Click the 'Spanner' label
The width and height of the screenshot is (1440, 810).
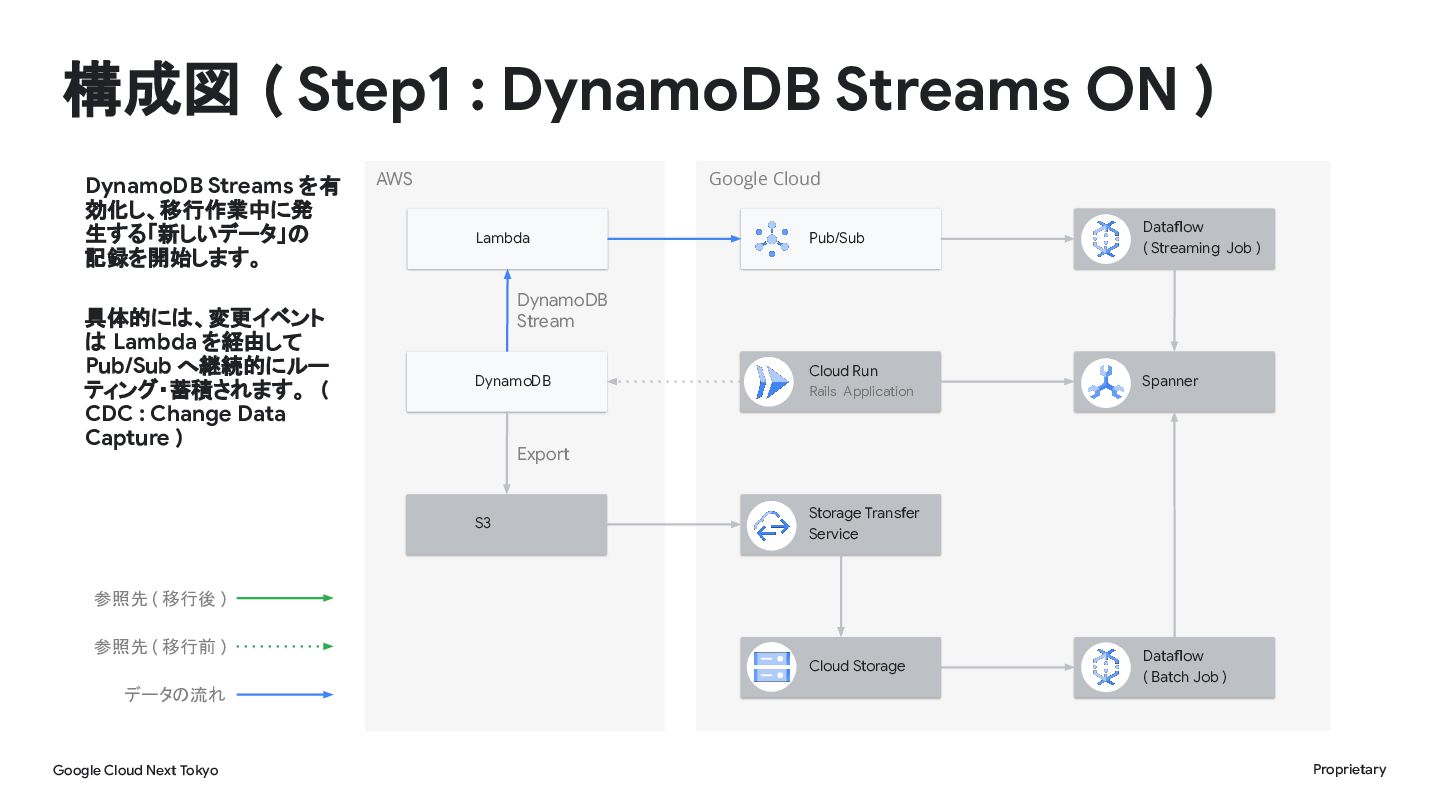pyautogui.click(x=1170, y=382)
